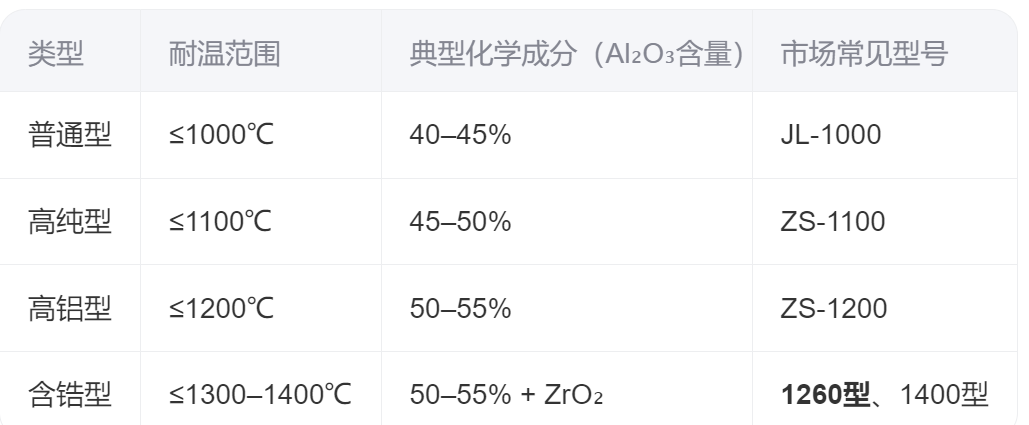This screenshot has width=1029, height=425.
Task: Click the ZS-1100 model cell
Action: [x=832, y=221]
